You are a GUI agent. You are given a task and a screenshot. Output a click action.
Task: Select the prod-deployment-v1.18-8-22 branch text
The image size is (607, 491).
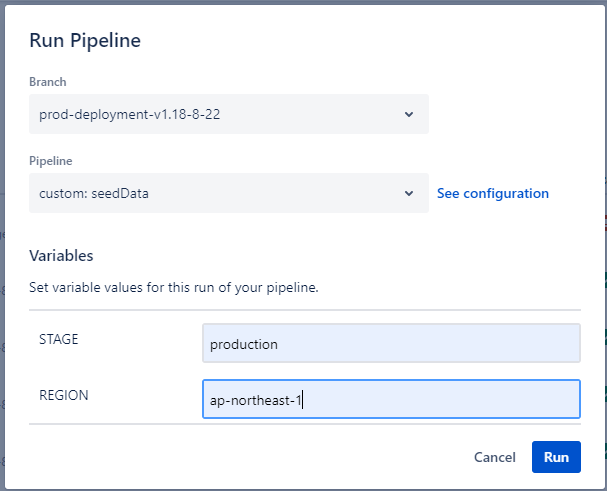click(x=130, y=114)
